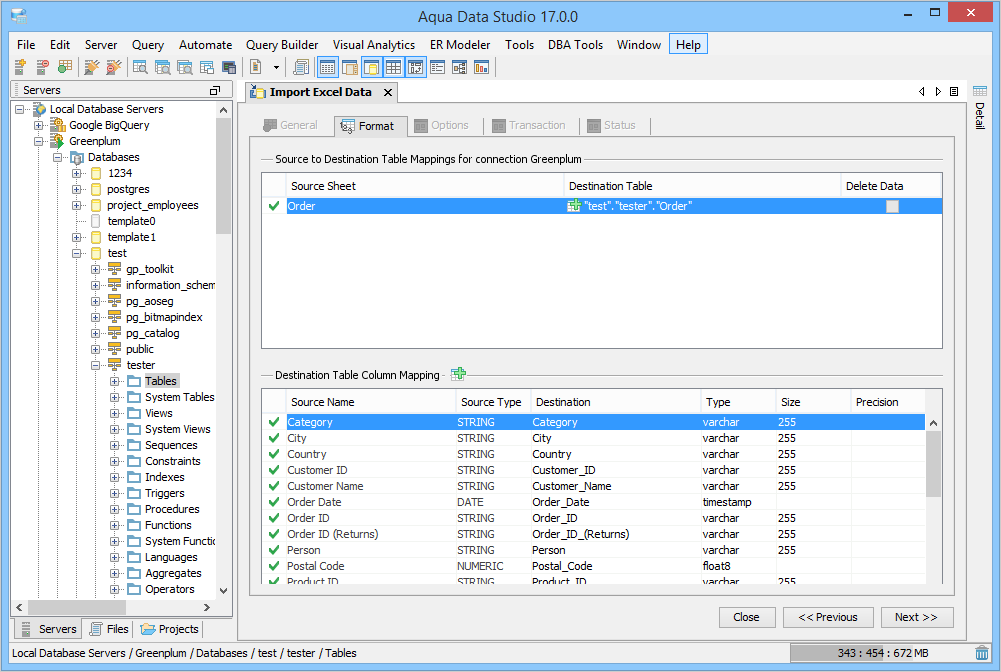Switch to the Options tab

(x=442, y=125)
